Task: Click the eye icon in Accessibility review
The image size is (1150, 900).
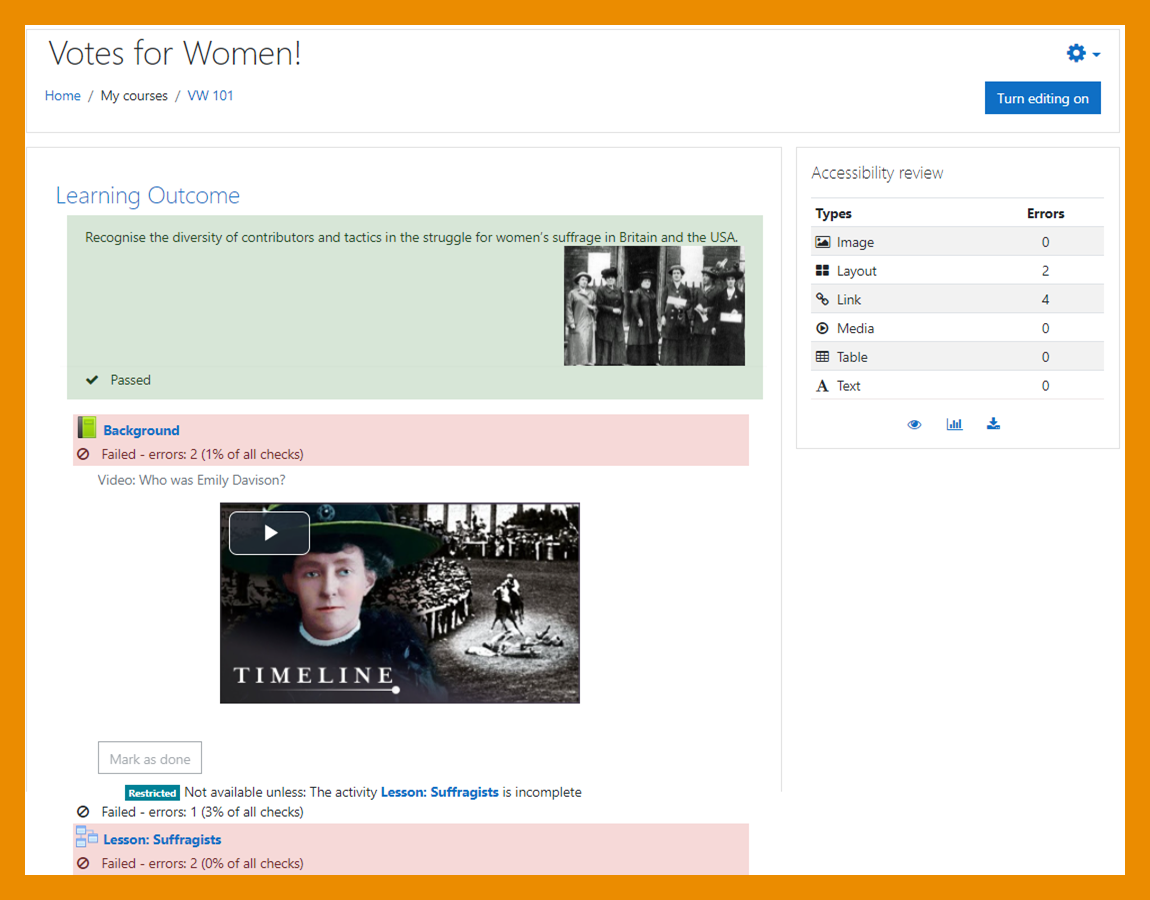Action: [914, 424]
